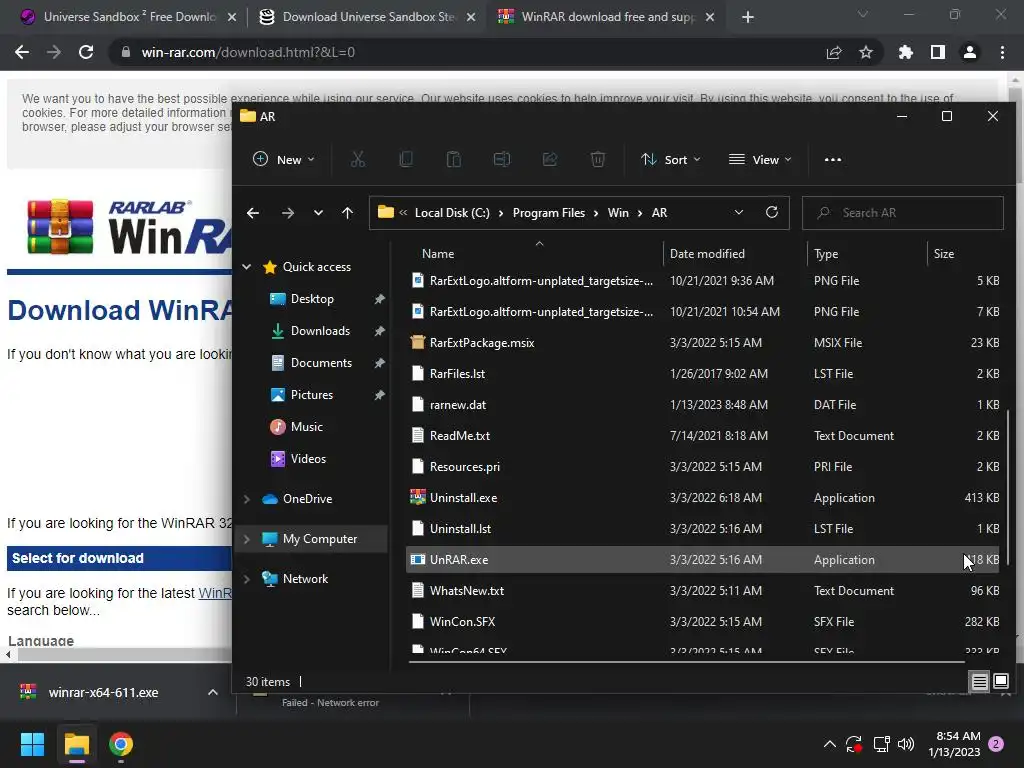Screen dimensions: 1024x768
Task: Click Chrome's back navigation arrow
Action: (22, 52)
